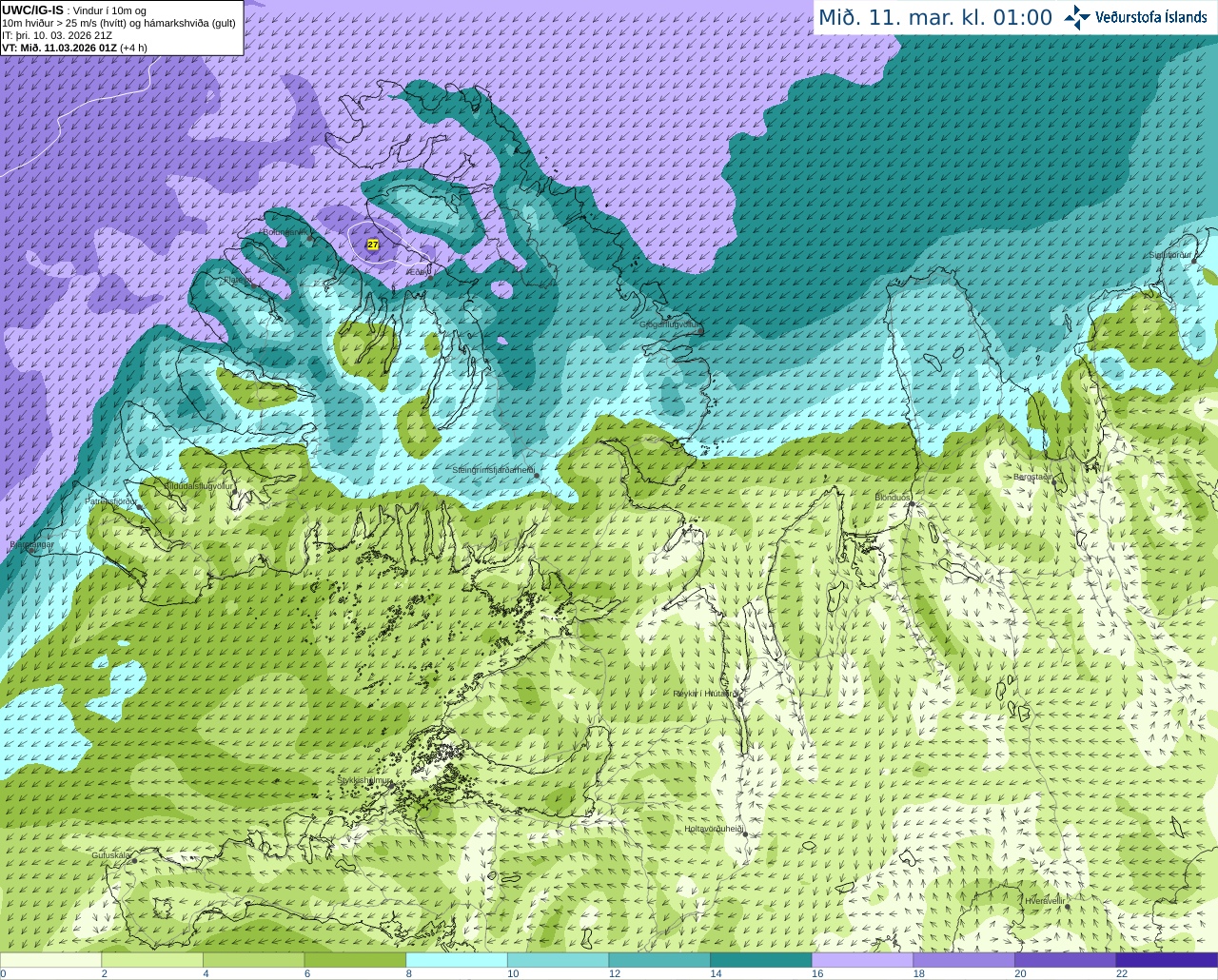The width and height of the screenshot is (1218, 980).
Task: Click the '10m hviður > 25 m/s' description line
Action: (x=119, y=23)
